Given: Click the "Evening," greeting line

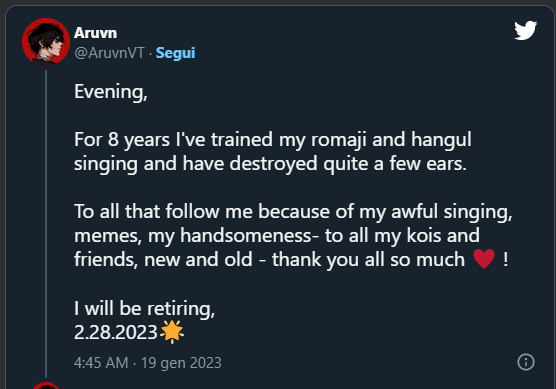Looking at the screenshot, I should tap(111, 92).
